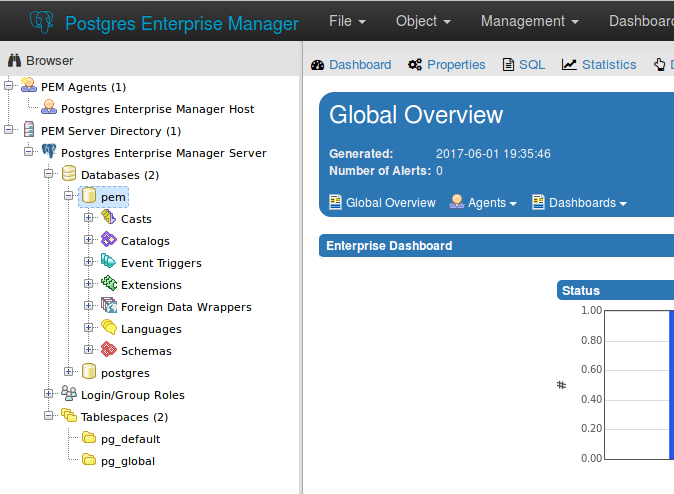
Task: Collapse the PEM Server Directory node
Action: click(9, 129)
